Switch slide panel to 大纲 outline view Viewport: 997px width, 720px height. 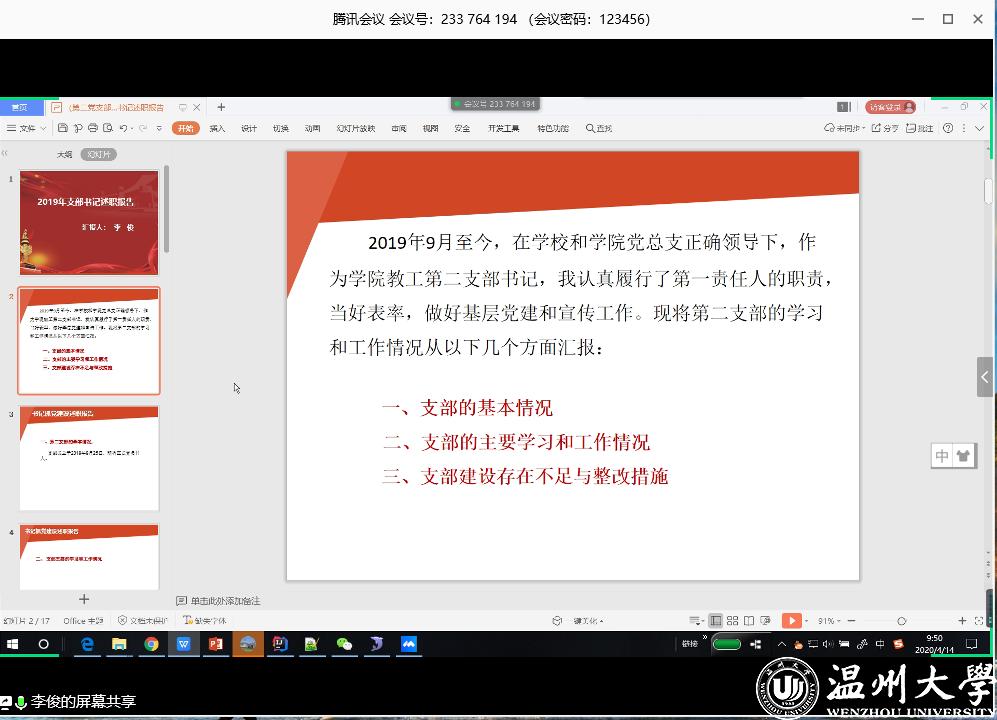tap(64, 154)
